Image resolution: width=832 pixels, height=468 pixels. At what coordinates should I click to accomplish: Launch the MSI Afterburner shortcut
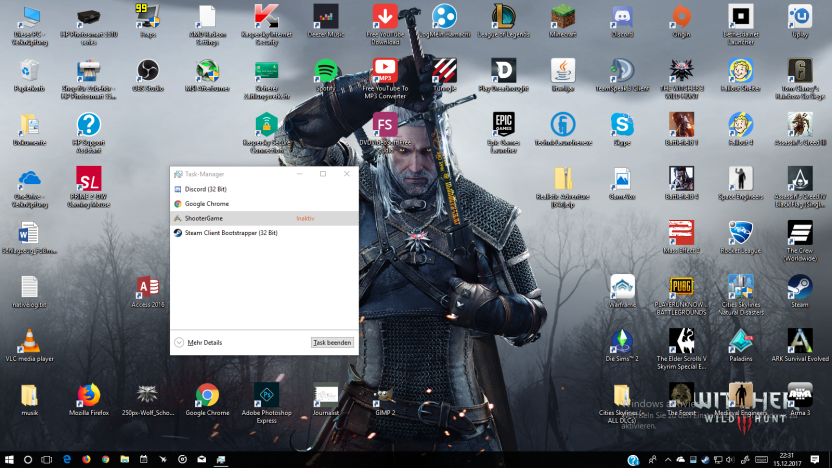tap(207, 71)
